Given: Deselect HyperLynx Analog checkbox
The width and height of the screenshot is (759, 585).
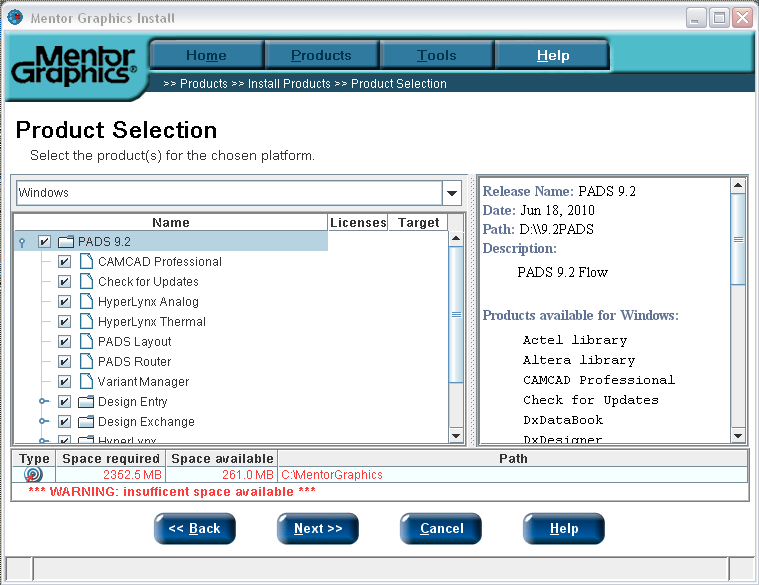Looking at the screenshot, I should pyautogui.click(x=64, y=302).
